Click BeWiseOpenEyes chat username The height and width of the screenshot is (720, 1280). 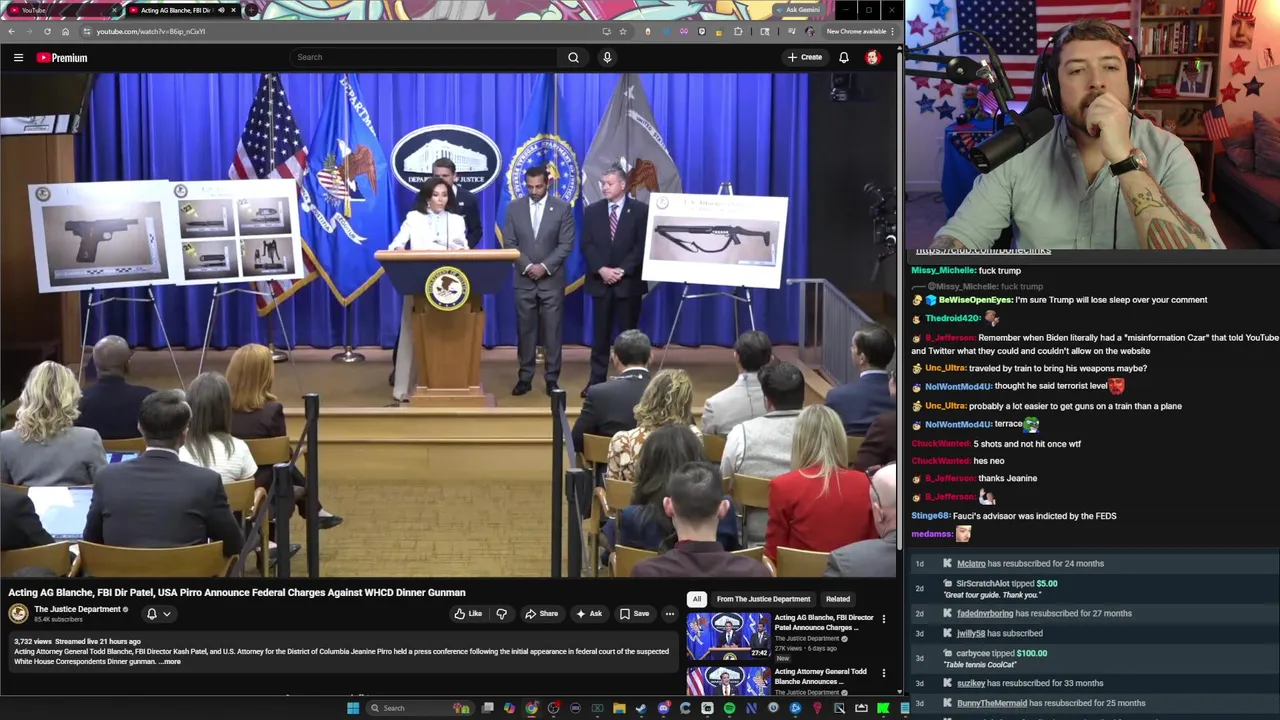[x=975, y=300]
